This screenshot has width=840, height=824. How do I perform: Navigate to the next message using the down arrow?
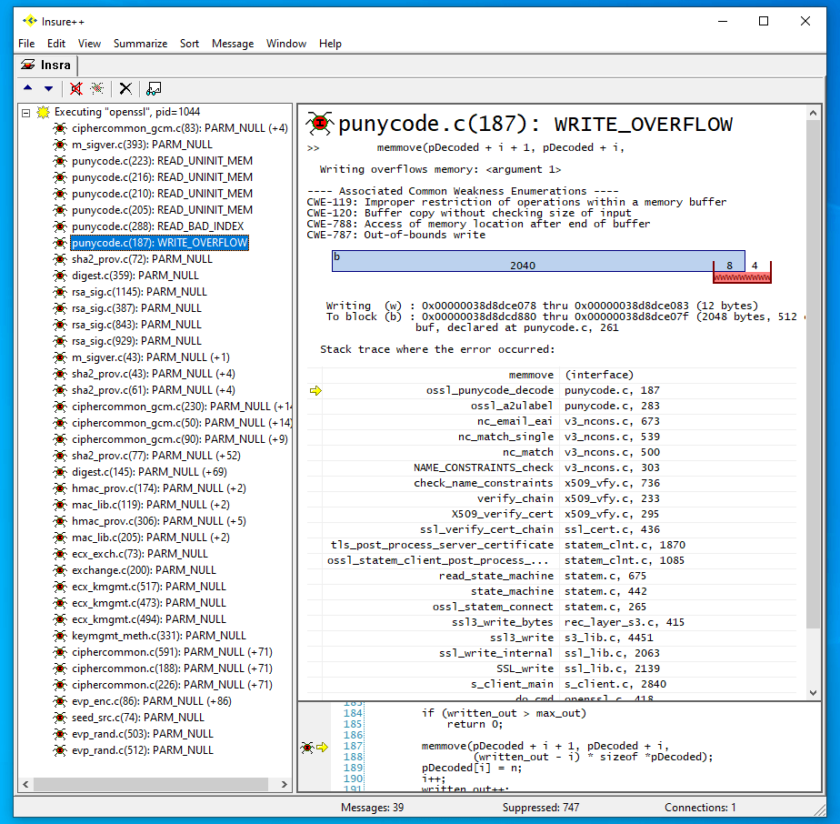(x=47, y=88)
